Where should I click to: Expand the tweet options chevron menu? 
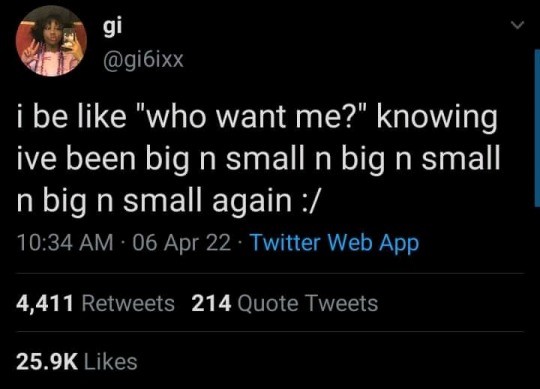[517, 25]
